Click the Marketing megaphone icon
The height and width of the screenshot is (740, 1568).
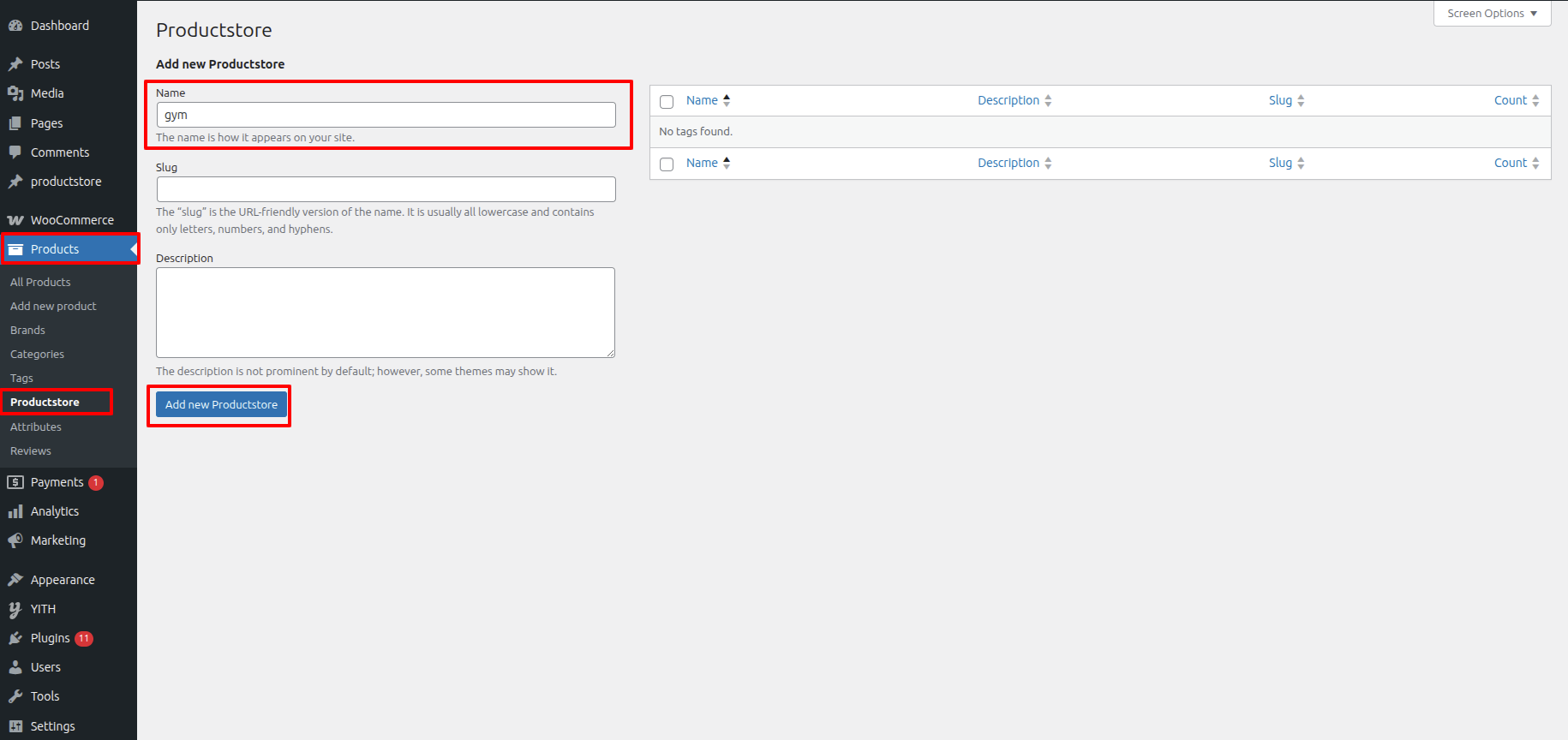click(x=15, y=540)
